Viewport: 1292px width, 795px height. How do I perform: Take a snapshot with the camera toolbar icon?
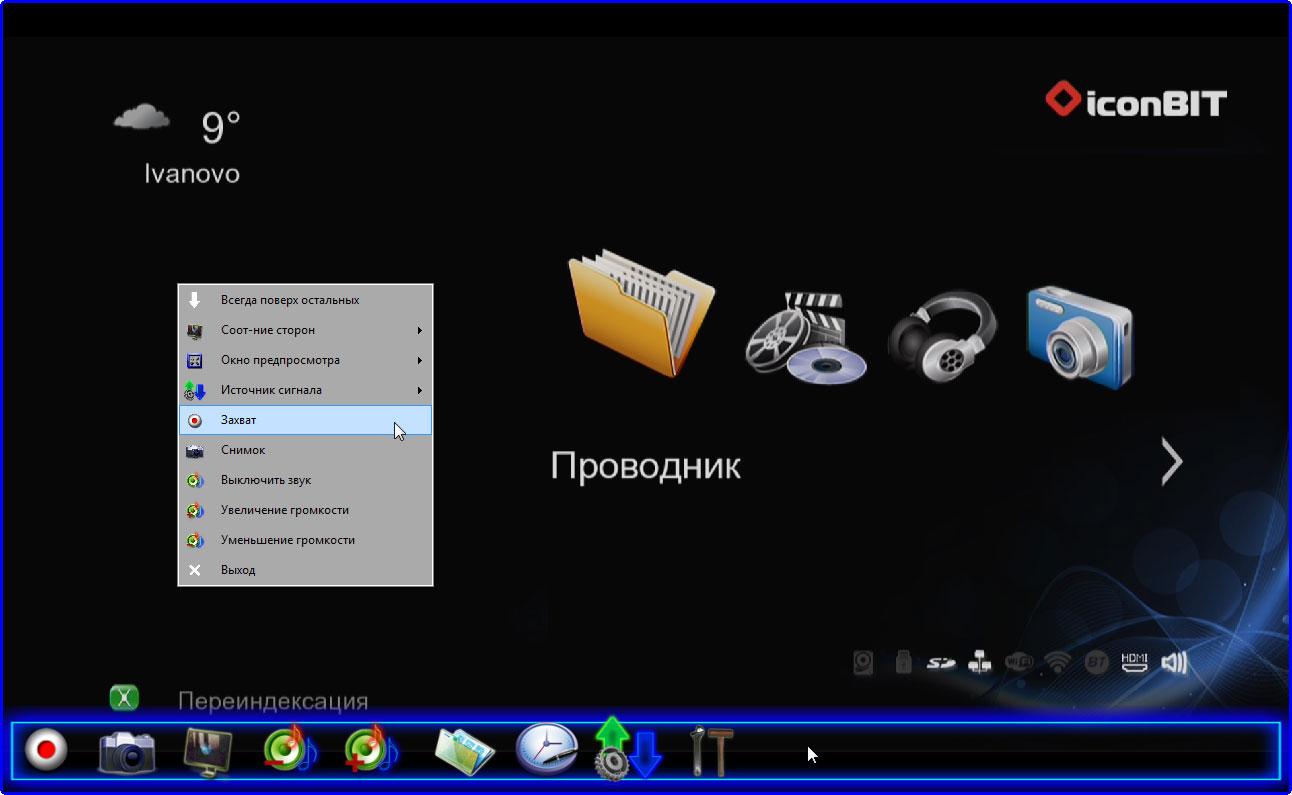click(x=127, y=751)
